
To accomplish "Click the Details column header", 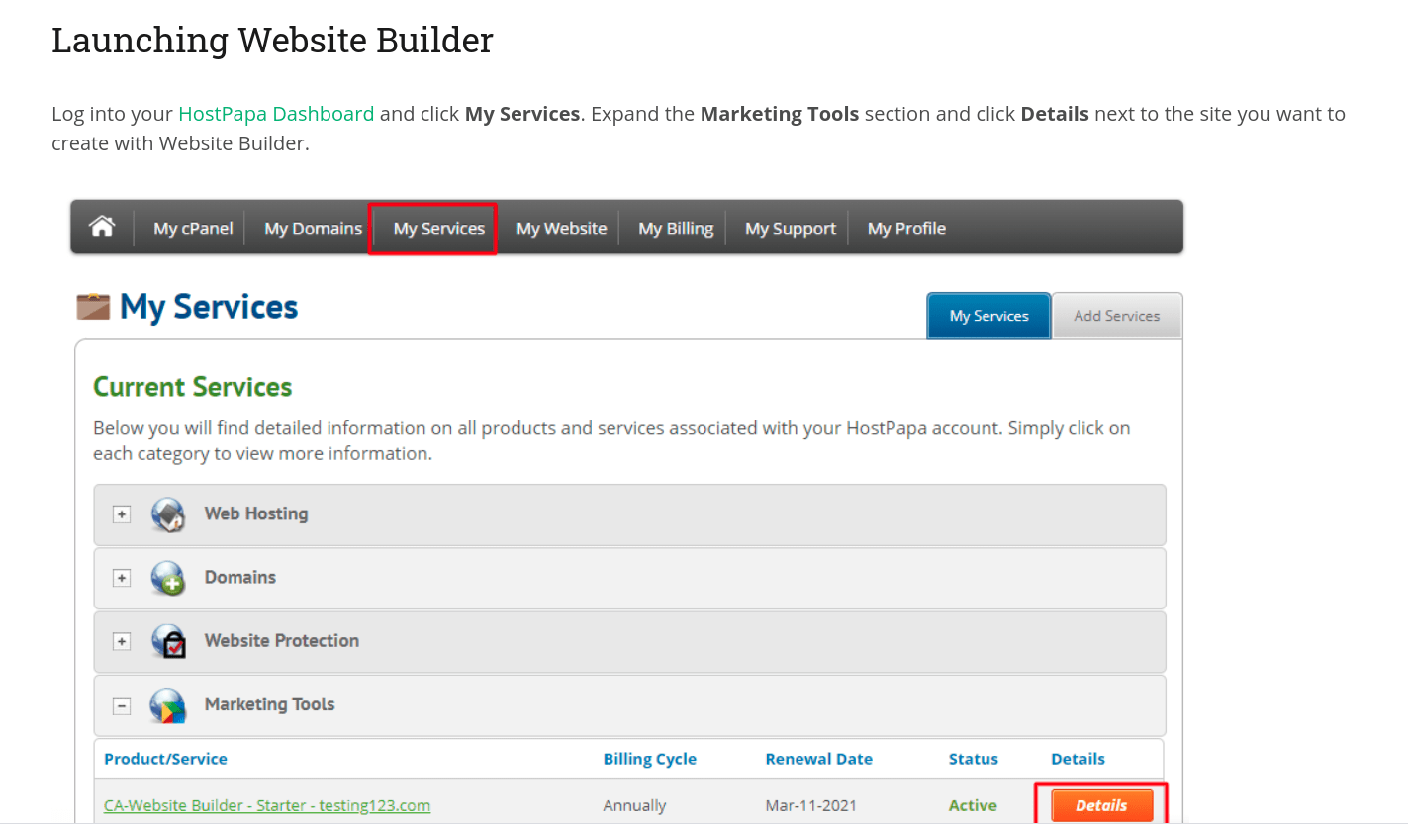I will (1078, 759).
